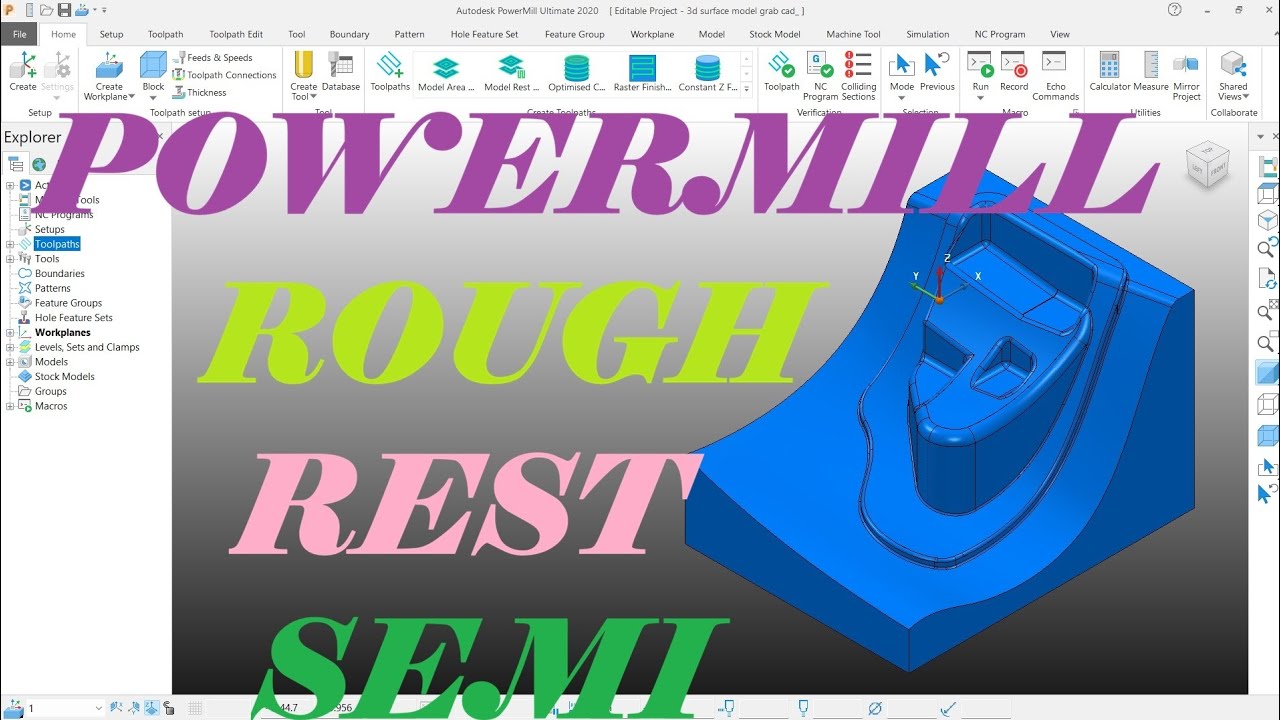The width and height of the screenshot is (1280, 720).
Task: Switch to the Boundary tab
Action: coord(349,34)
